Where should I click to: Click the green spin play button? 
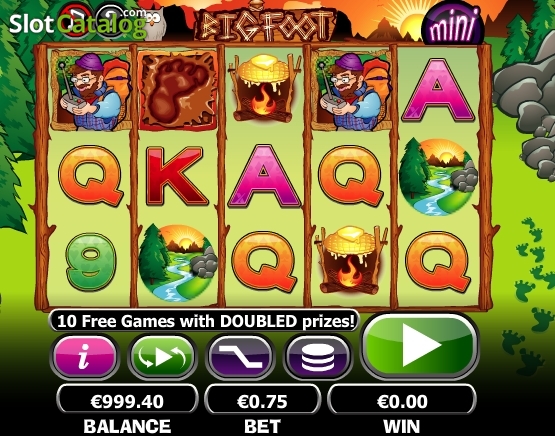point(420,345)
